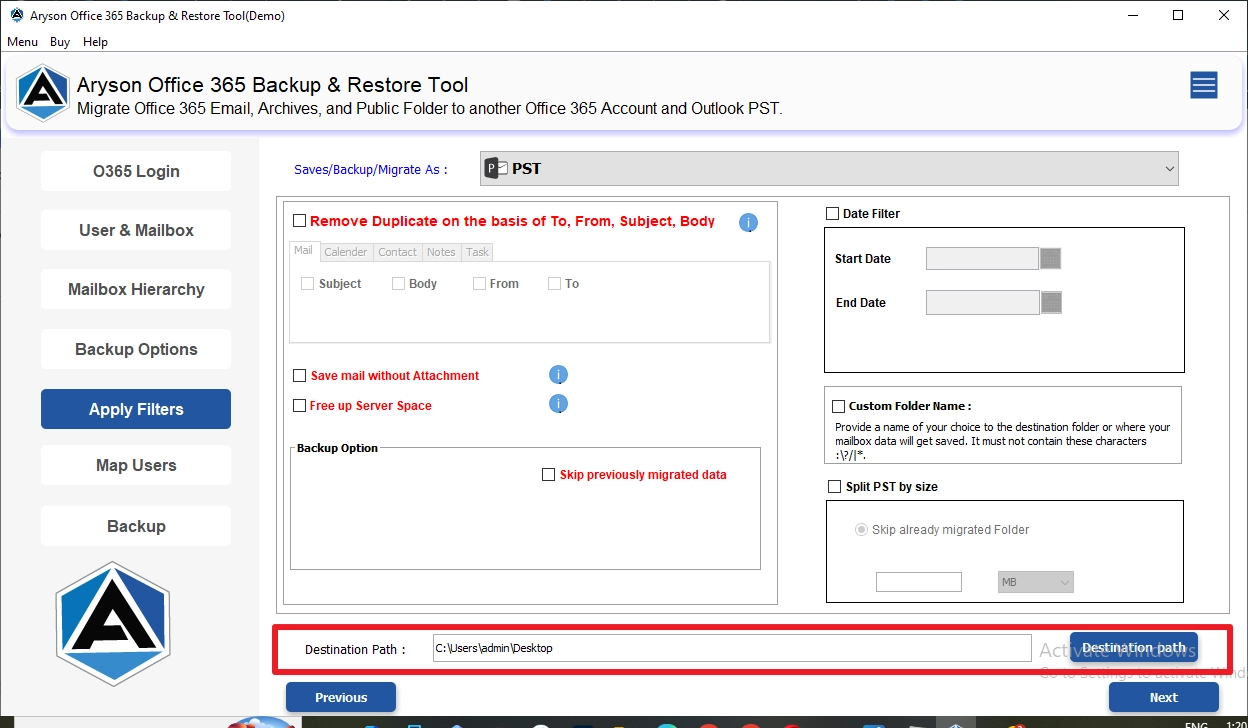This screenshot has width=1248, height=728.
Task: Open the End Date calendar picker
Action: [x=1050, y=303]
